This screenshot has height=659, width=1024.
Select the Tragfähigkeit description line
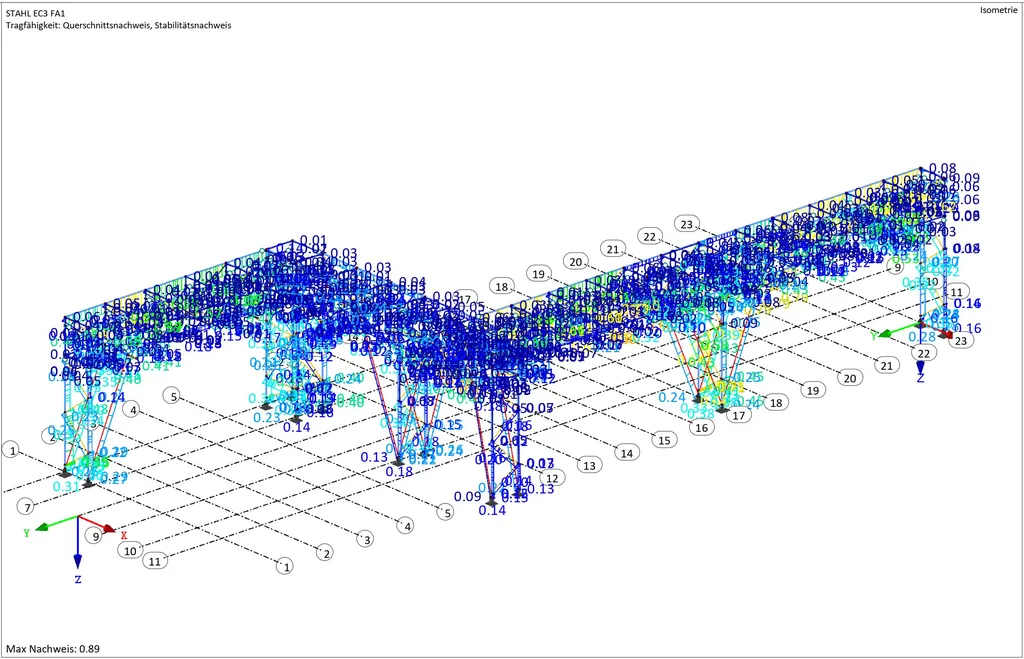tap(118, 25)
